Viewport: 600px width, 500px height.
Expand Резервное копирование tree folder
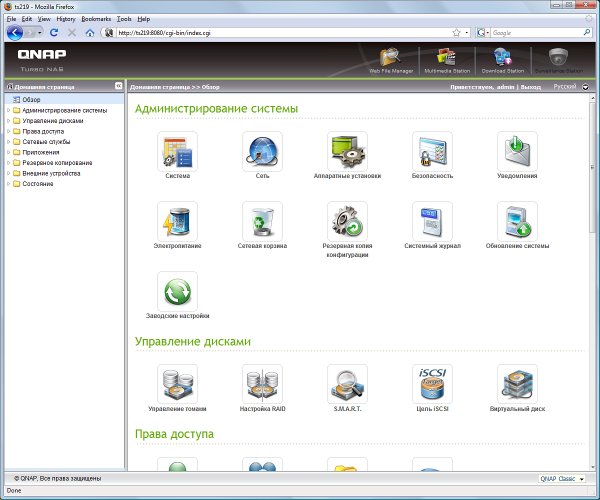coord(8,163)
